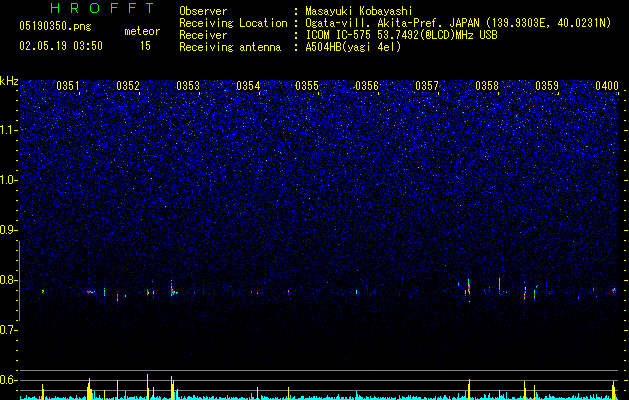This screenshot has height=400, width=629.
Task: Click the horizontal echo streak after 0351
Action: [x=91, y=292]
